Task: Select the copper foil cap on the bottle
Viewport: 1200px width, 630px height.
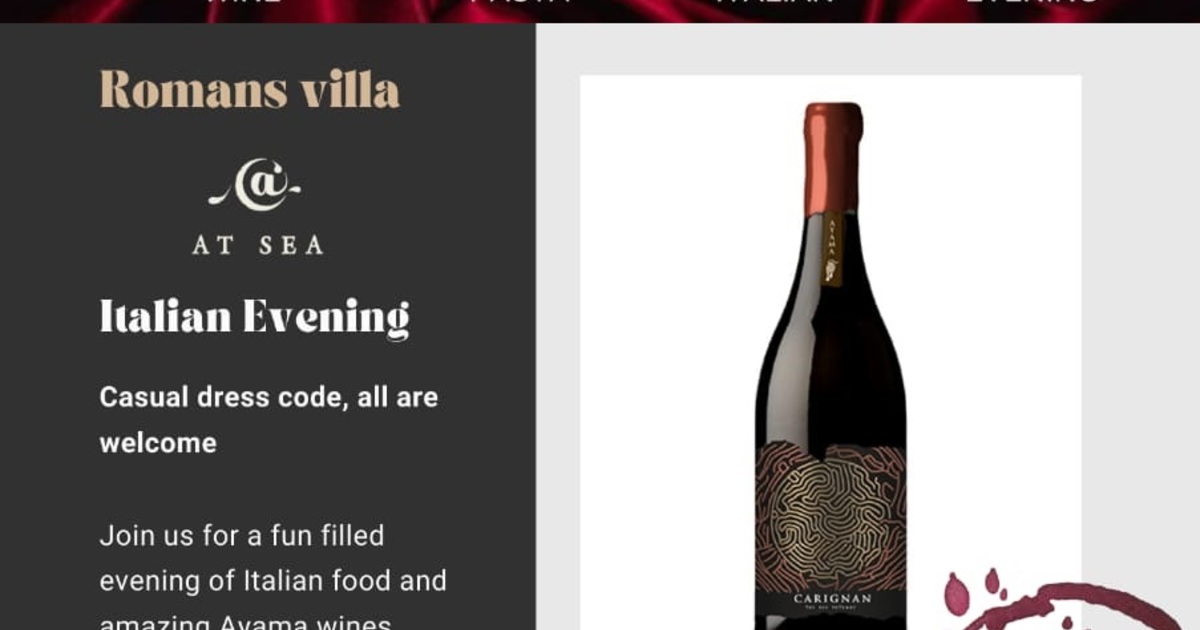Action: coord(833,157)
